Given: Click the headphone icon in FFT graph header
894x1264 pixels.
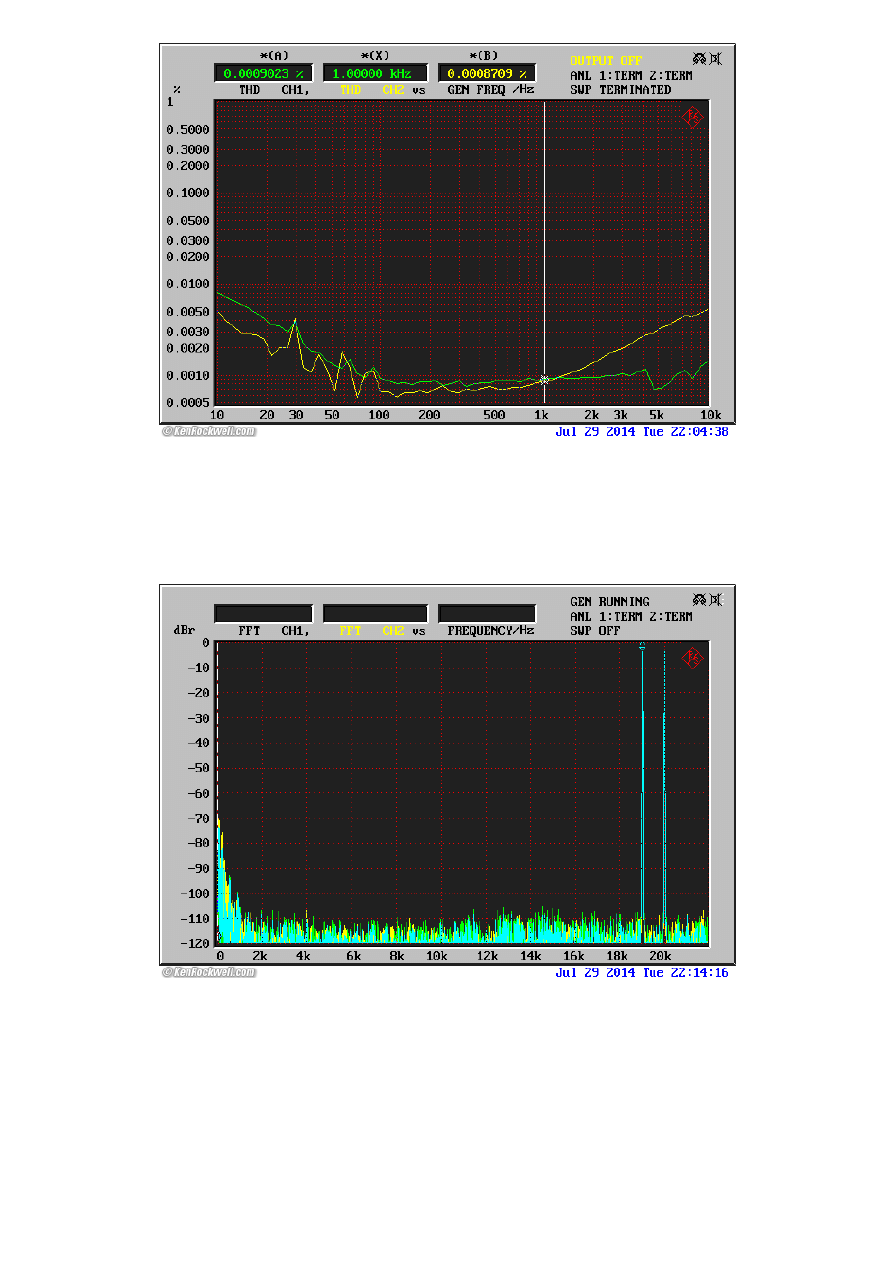Looking at the screenshot, I should click(698, 600).
